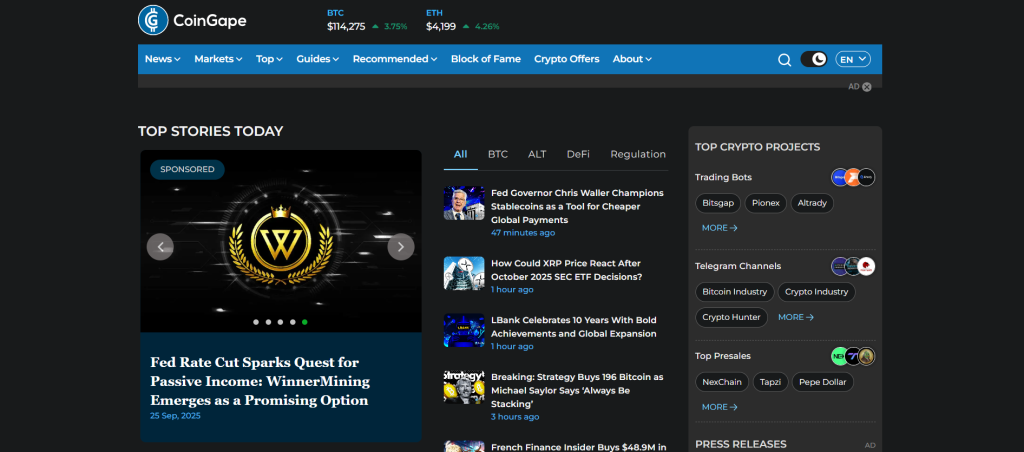Click Trading Bots logo icons

[853, 178]
